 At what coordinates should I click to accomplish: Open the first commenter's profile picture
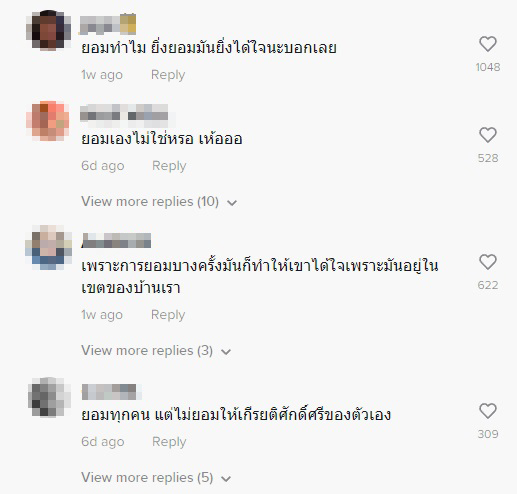49,30
